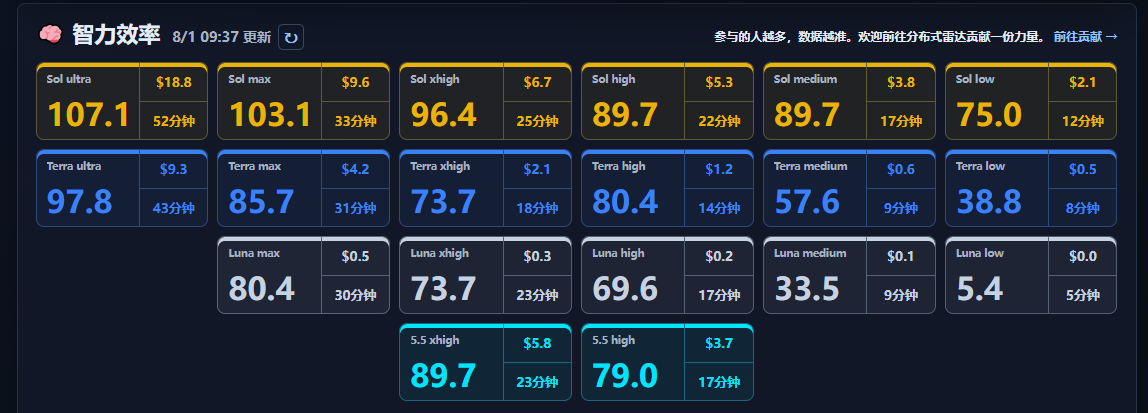The height and width of the screenshot is (413, 1148).
Task: Select the 5.5 high score 79.0
Action: [x=625, y=376]
